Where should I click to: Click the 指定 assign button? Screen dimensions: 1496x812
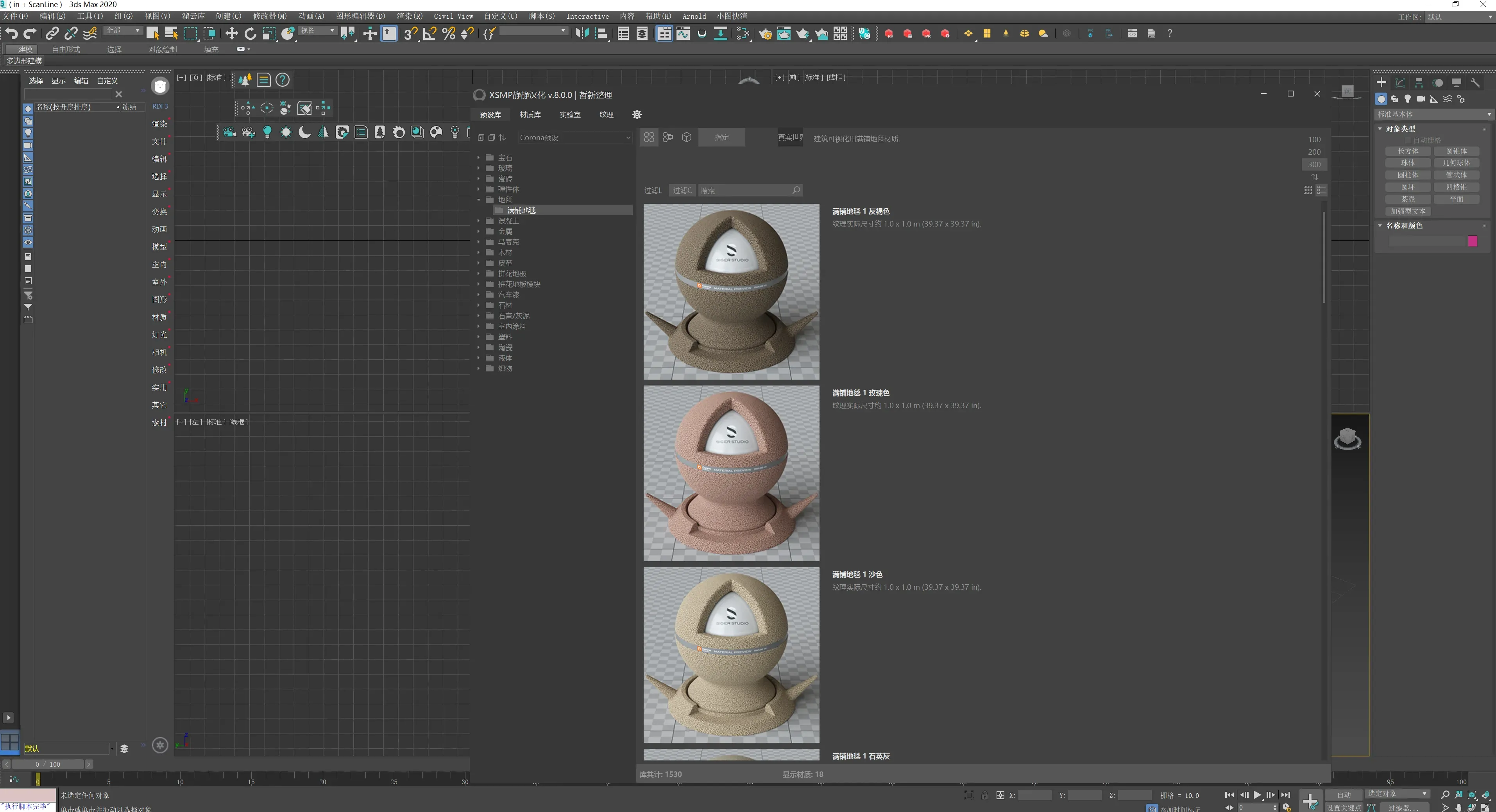pyautogui.click(x=721, y=137)
